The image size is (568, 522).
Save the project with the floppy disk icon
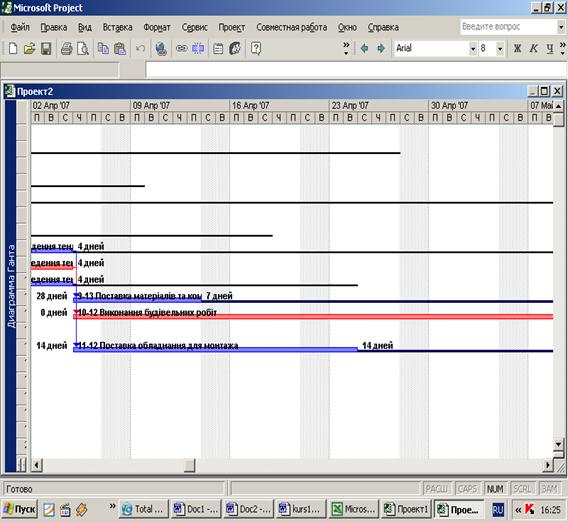[46, 48]
